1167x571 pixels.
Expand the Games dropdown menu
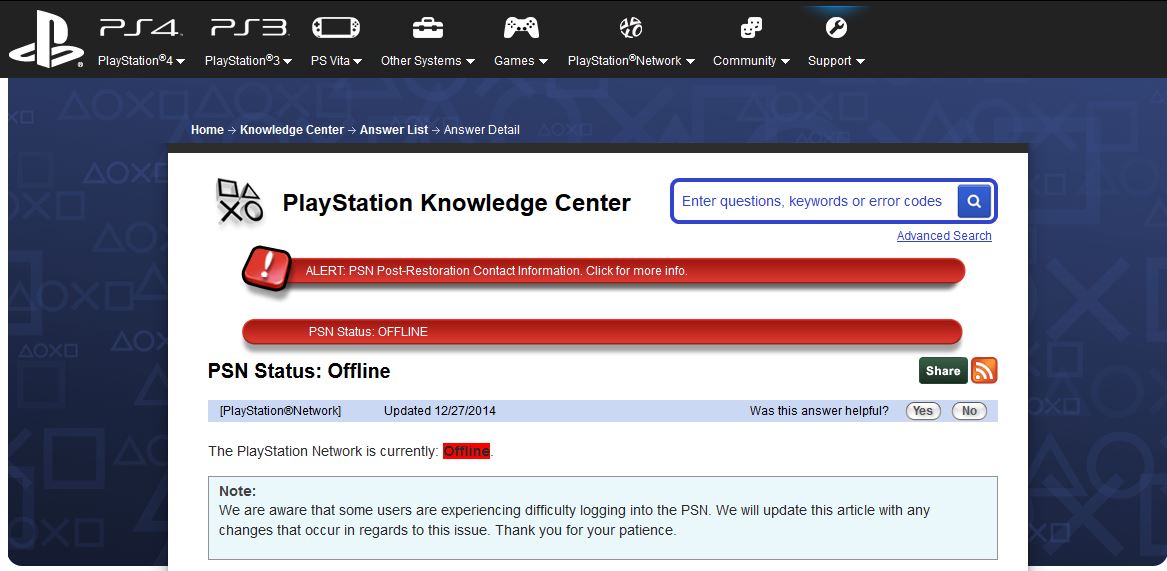(x=521, y=61)
